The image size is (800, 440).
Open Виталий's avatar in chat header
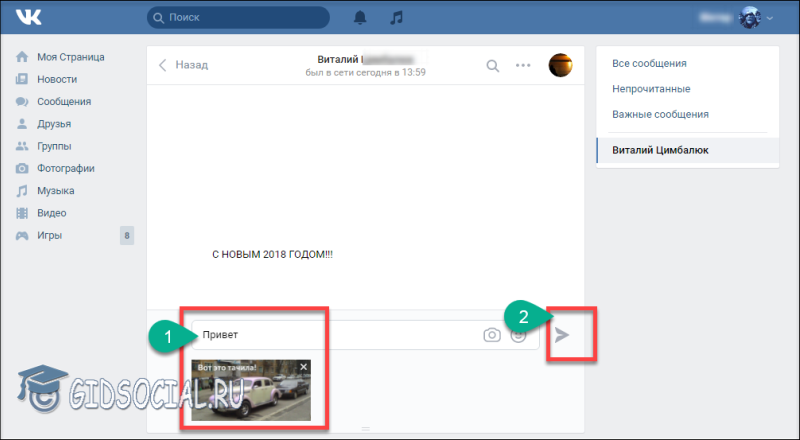pos(560,65)
